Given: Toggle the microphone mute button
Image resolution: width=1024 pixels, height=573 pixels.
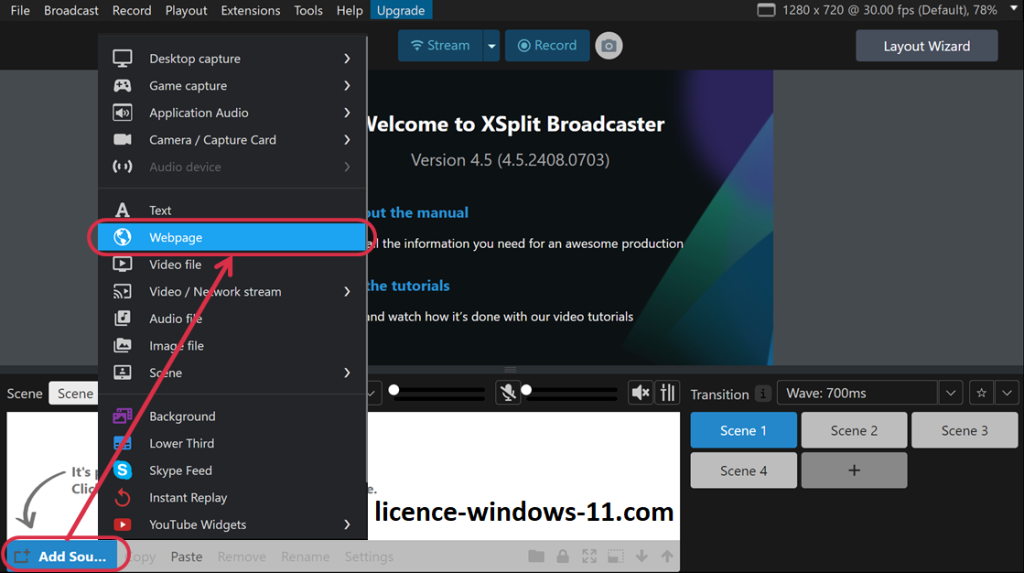Looking at the screenshot, I should pos(508,393).
